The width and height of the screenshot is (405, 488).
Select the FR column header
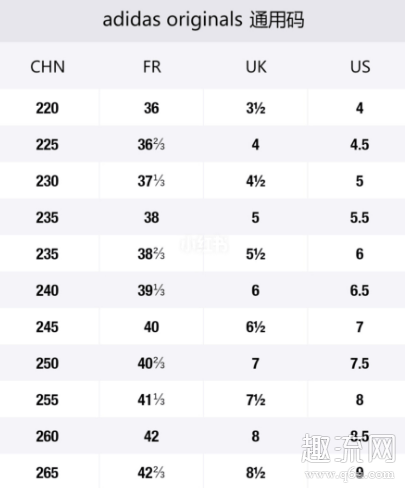click(152, 67)
